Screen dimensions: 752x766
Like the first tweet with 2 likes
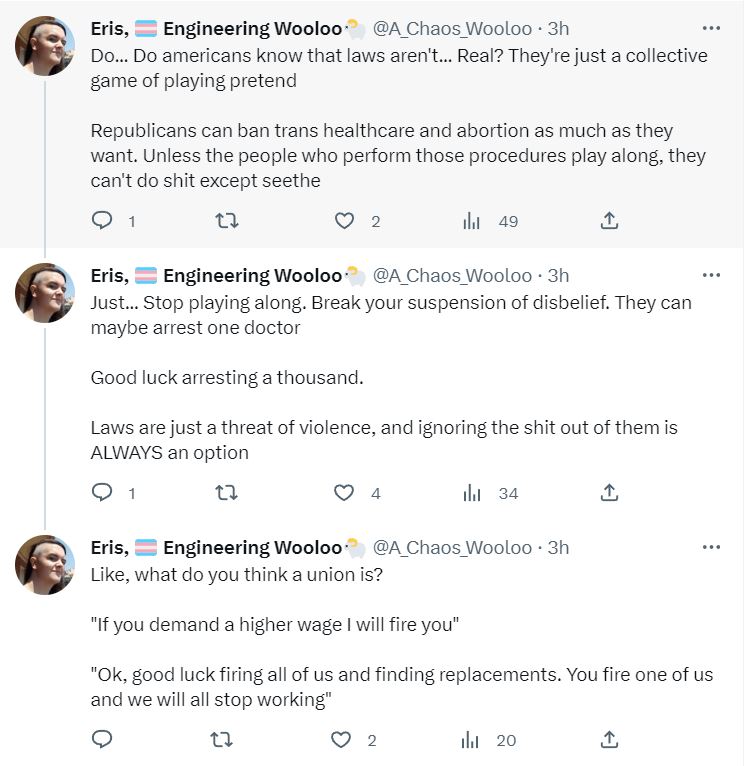click(344, 221)
